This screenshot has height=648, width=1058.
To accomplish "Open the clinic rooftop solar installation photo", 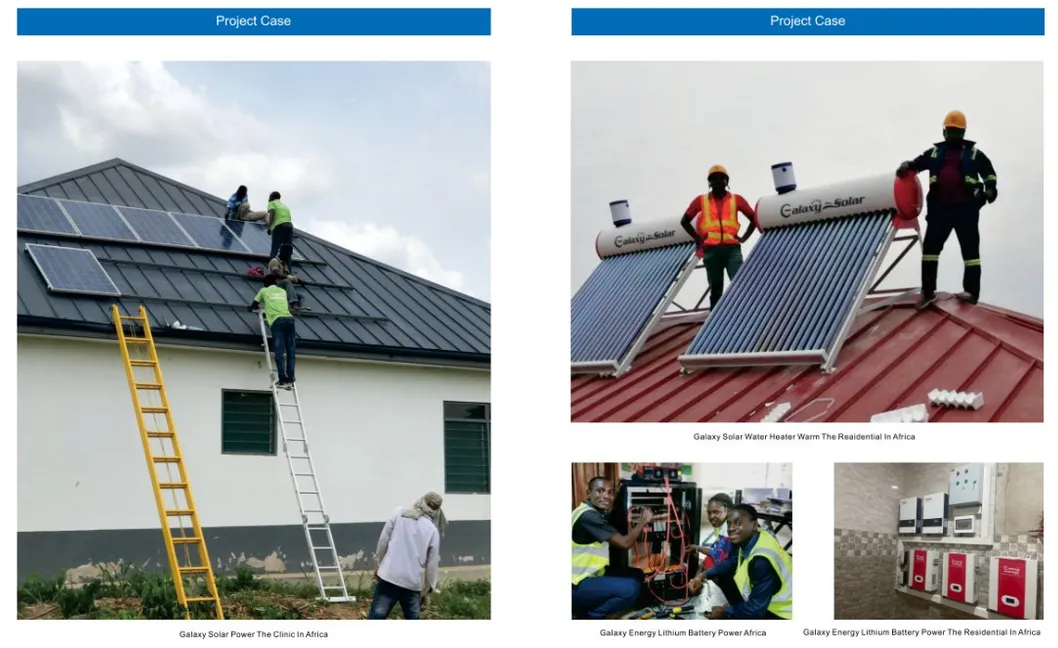I will click(x=254, y=340).
